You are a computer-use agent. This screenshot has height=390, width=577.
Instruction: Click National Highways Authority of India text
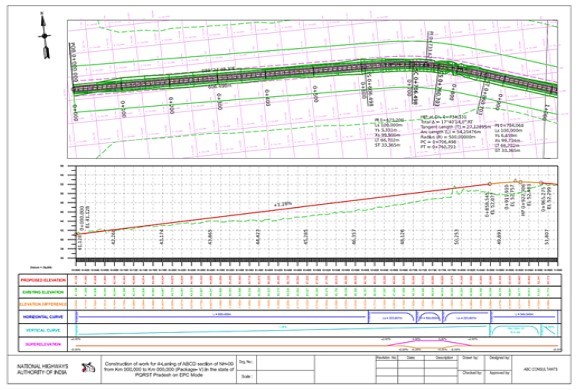coord(43,369)
